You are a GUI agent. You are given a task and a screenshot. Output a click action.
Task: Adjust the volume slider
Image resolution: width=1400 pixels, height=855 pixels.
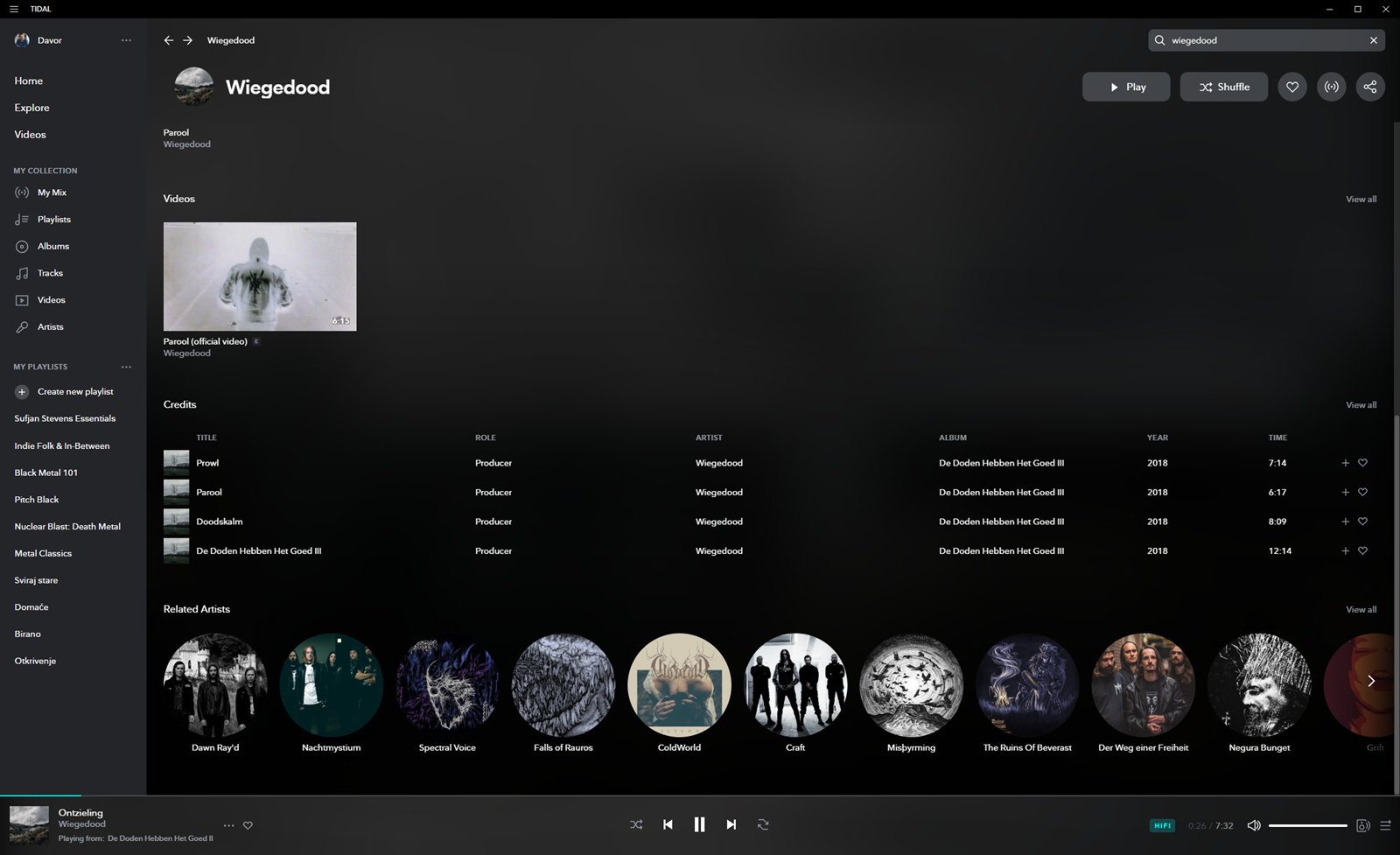tap(1307, 825)
